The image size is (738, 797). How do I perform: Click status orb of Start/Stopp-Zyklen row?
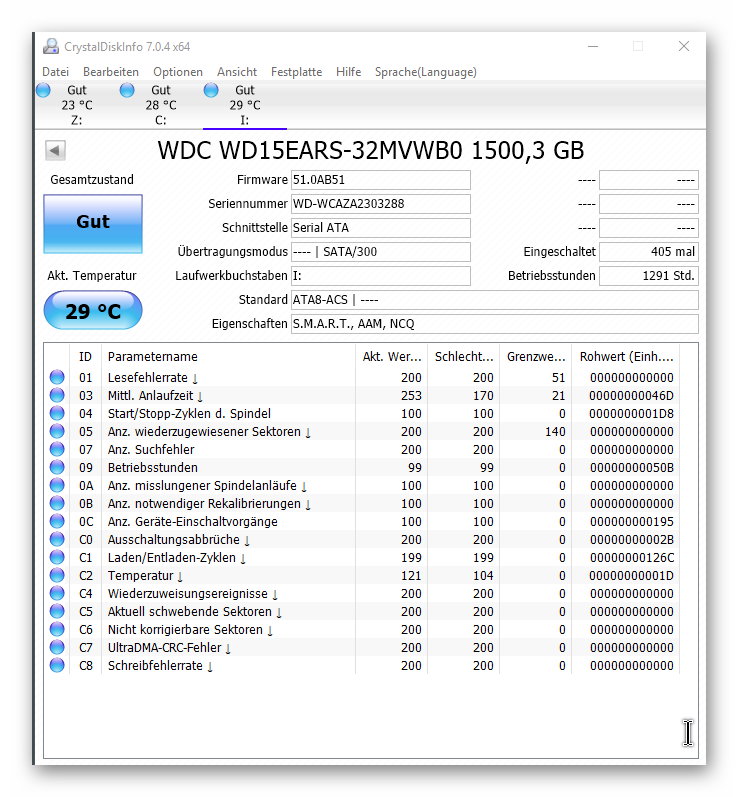click(57, 413)
